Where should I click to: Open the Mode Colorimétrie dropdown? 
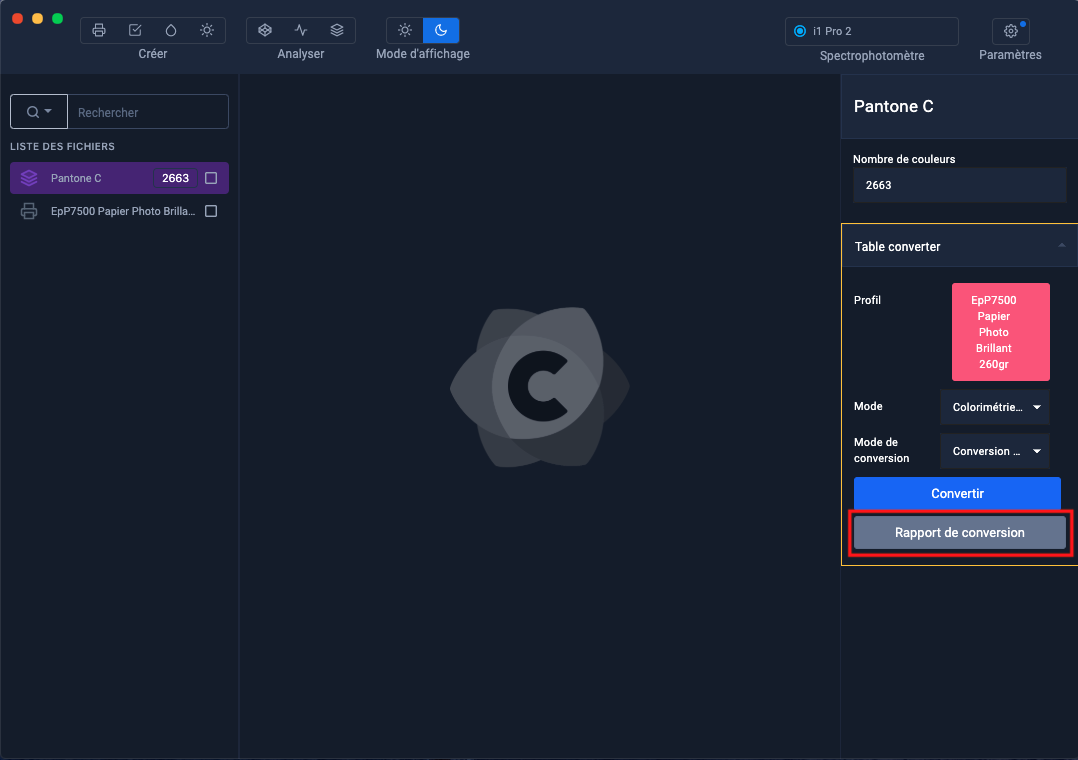(x=995, y=407)
